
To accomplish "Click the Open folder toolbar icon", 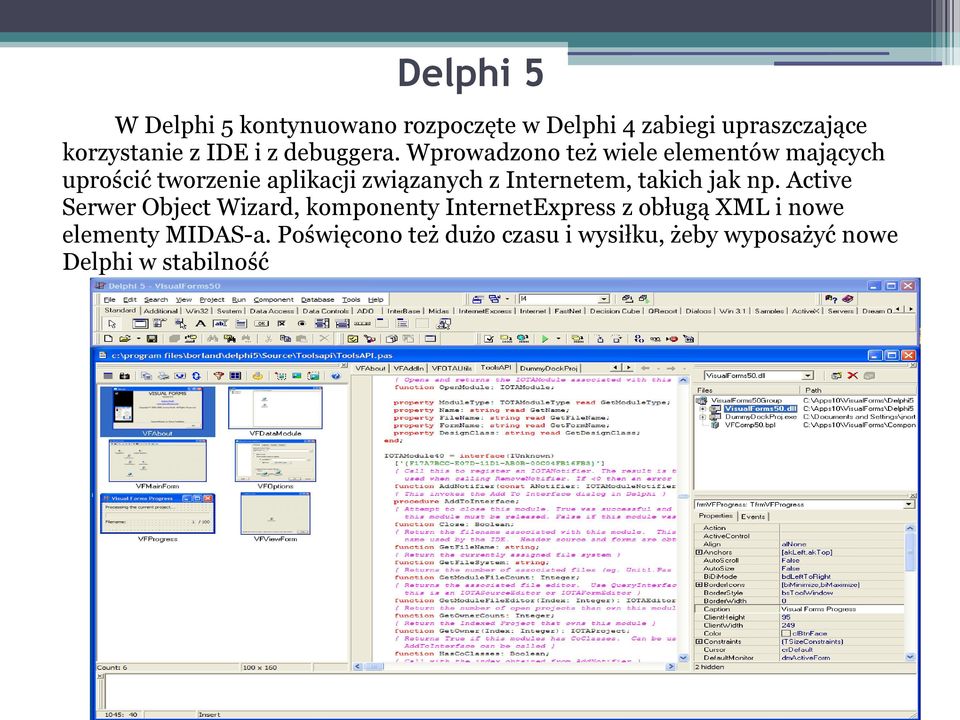I will [125, 339].
